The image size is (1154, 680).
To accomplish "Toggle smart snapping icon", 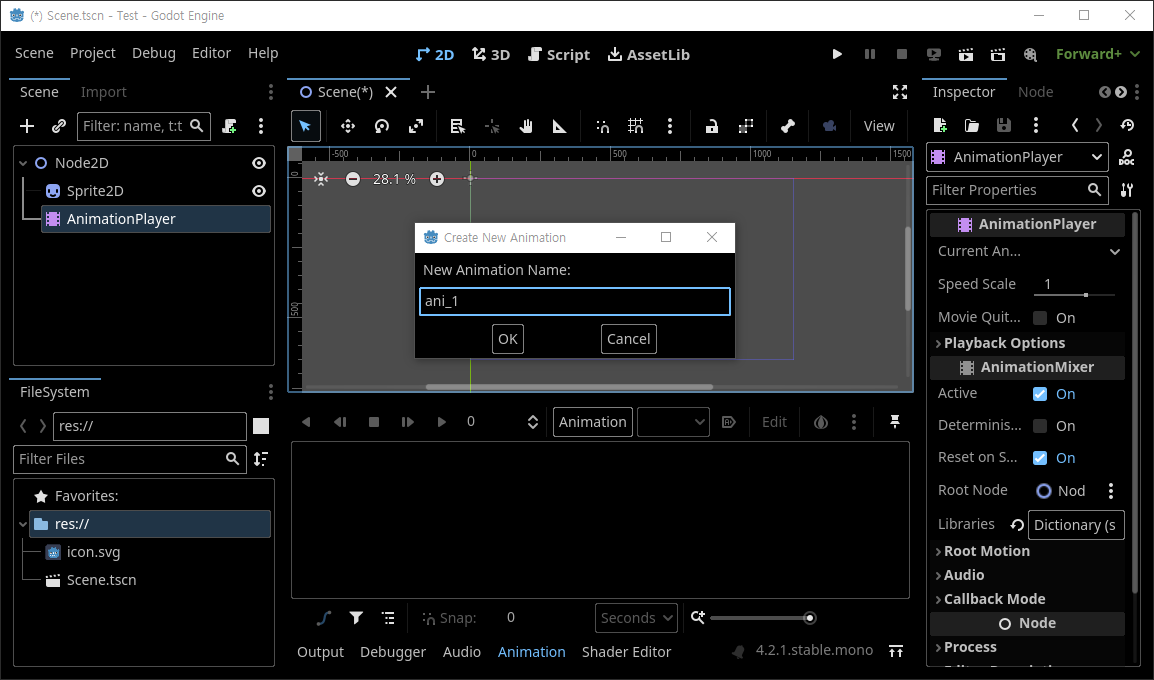I will click(x=603, y=127).
